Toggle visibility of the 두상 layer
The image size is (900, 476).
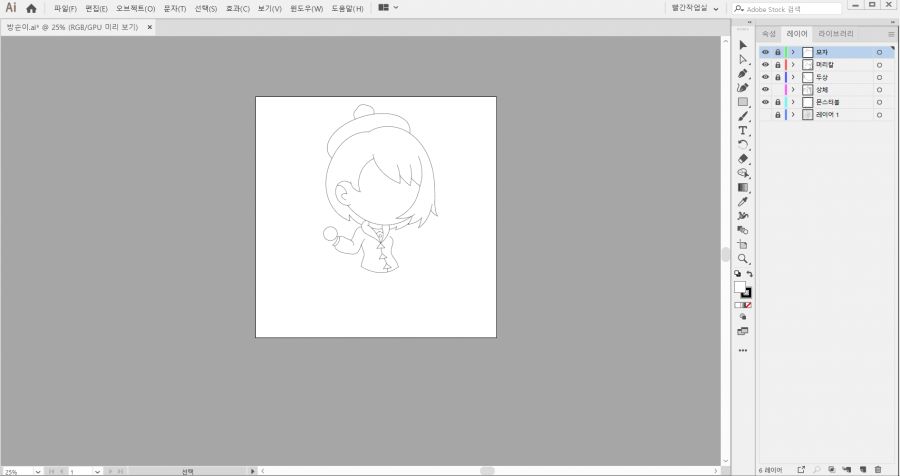click(x=766, y=77)
